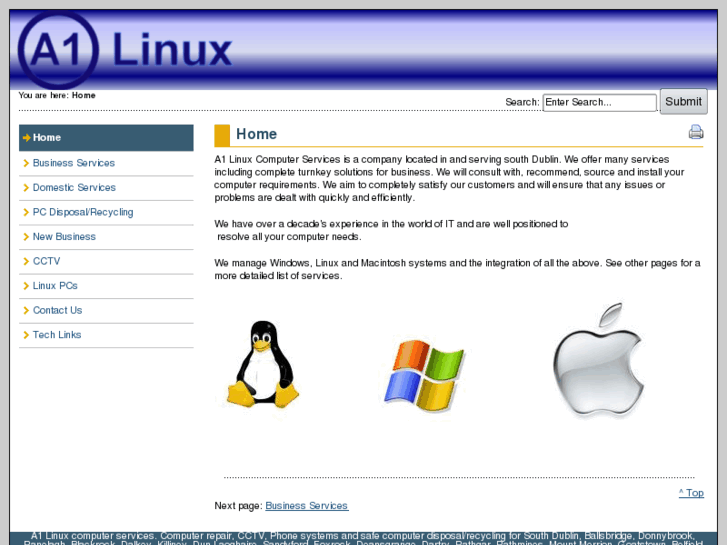Open the CCTV page in the sidebar
This screenshot has height=545, width=727.
106,262
